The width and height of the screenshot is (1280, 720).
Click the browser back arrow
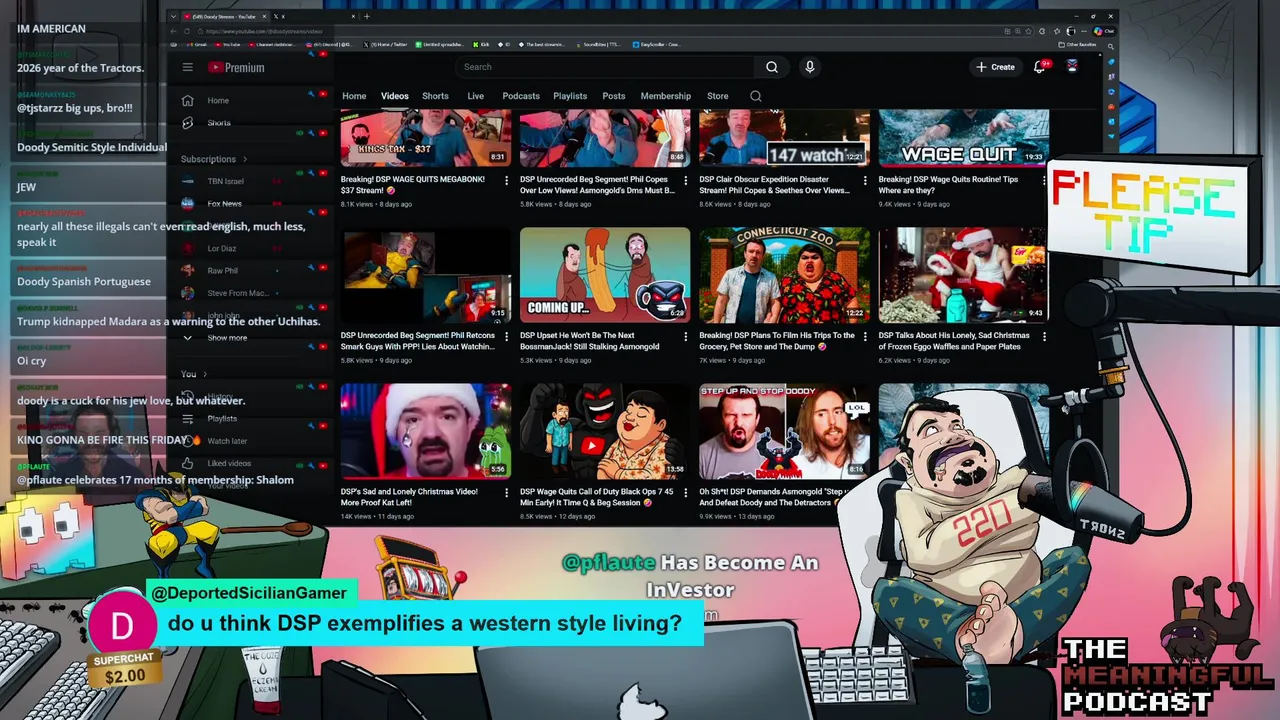(173, 31)
